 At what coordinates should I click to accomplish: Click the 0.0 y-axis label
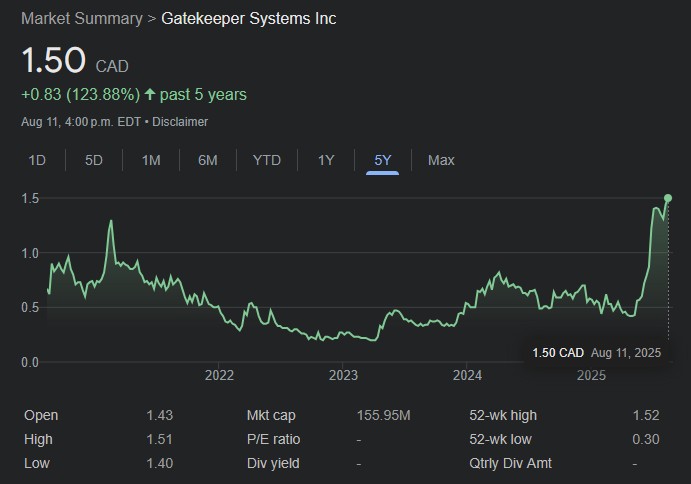coord(30,362)
